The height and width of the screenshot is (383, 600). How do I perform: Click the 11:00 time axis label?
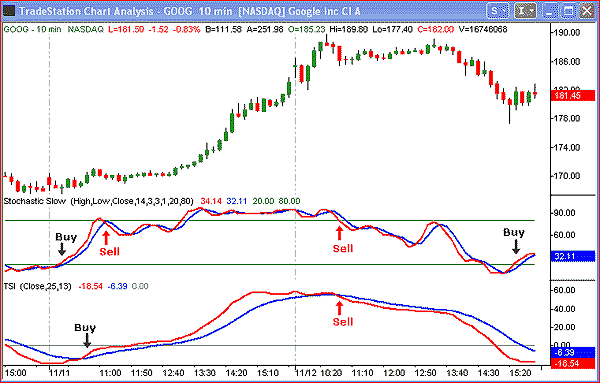point(111,373)
